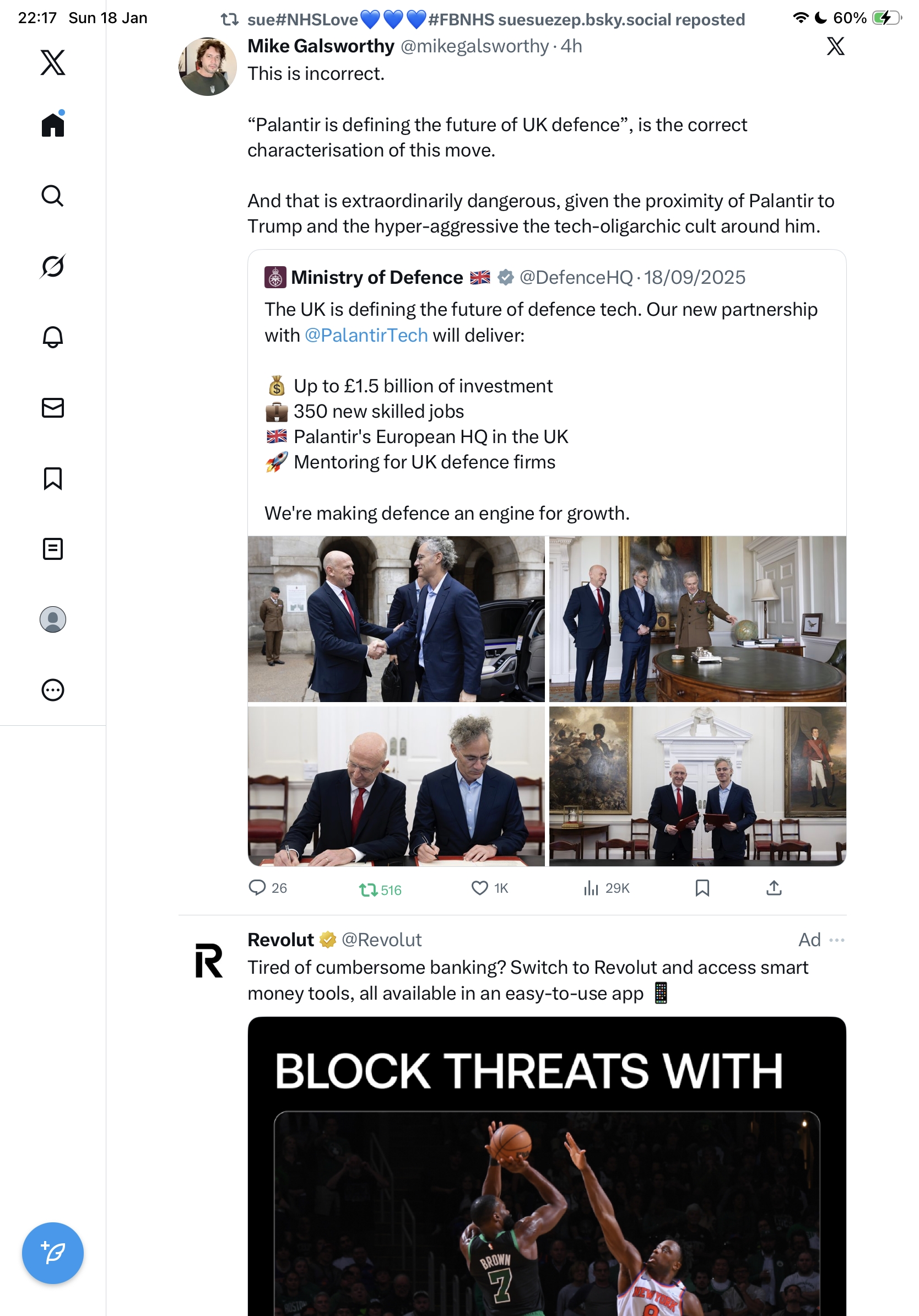Screen dimensions: 919x1316
Task: Open the Messages envelope icon
Action: pos(53,407)
